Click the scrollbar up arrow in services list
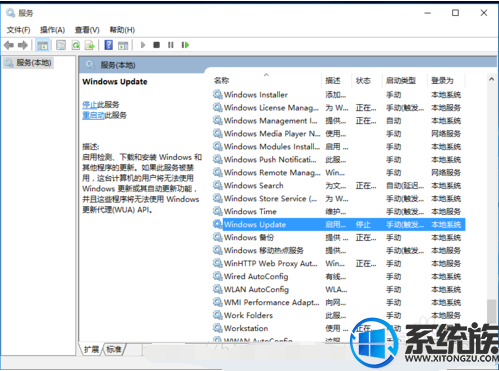 tap(491, 79)
